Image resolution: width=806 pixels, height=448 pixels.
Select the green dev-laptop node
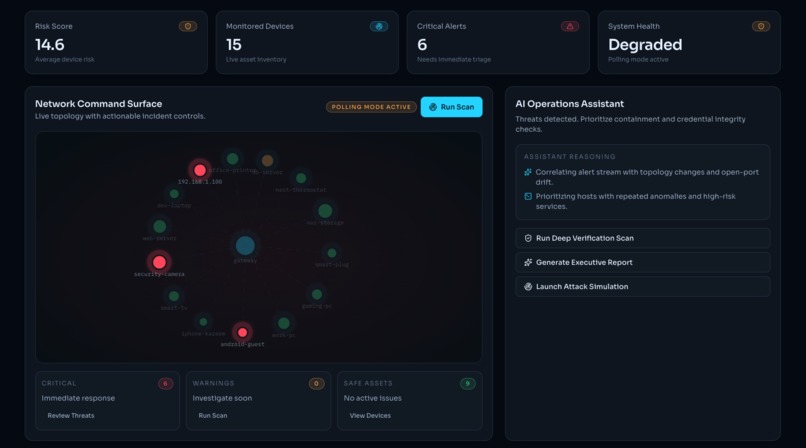(174, 194)
